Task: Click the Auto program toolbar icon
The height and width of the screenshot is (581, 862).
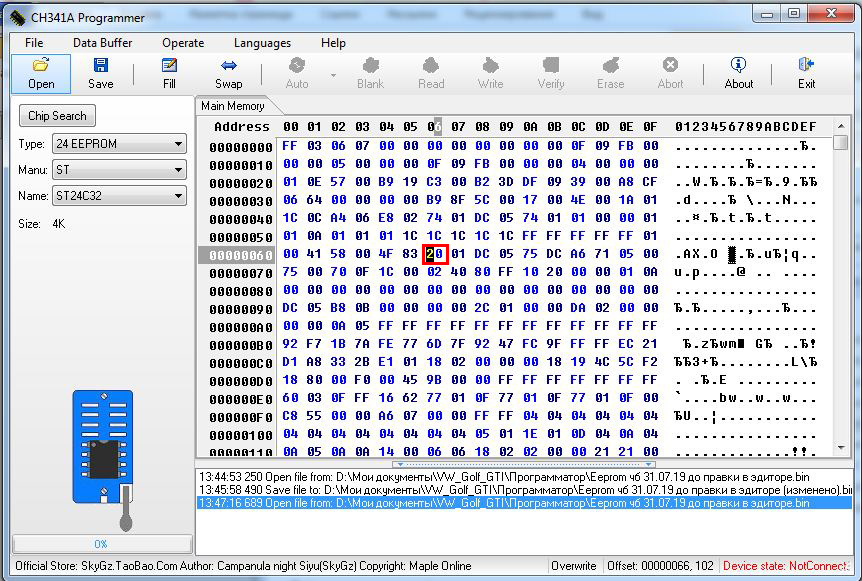Action: coord(297,65)
